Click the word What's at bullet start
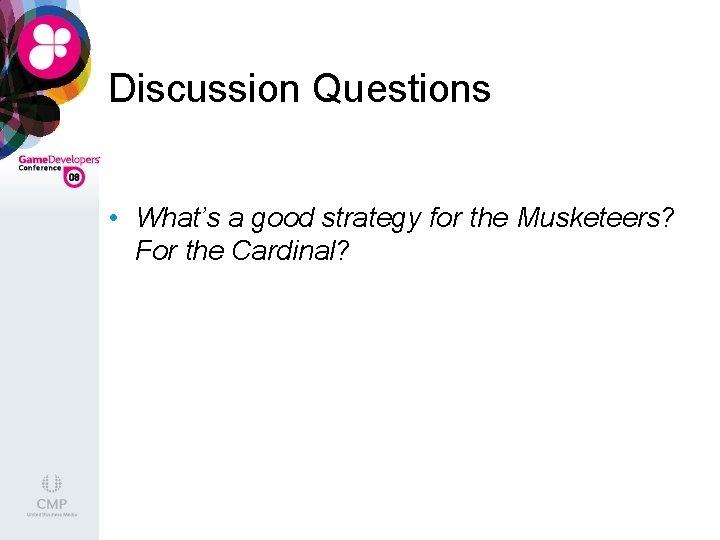The width and height of the screenshot is (720, 540). click(x=179, y=217)
